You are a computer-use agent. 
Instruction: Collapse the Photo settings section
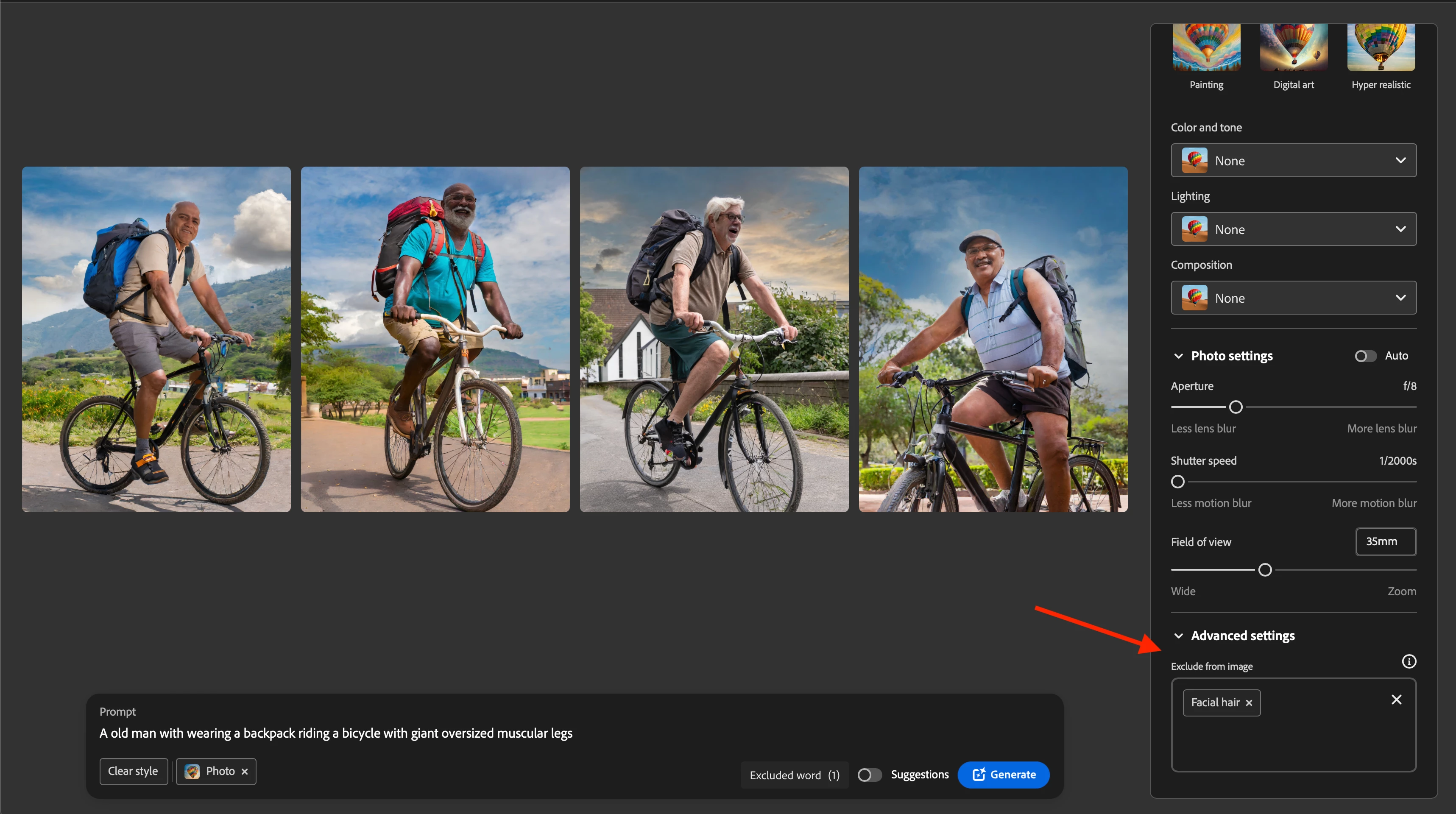[x=1178, y=356]
